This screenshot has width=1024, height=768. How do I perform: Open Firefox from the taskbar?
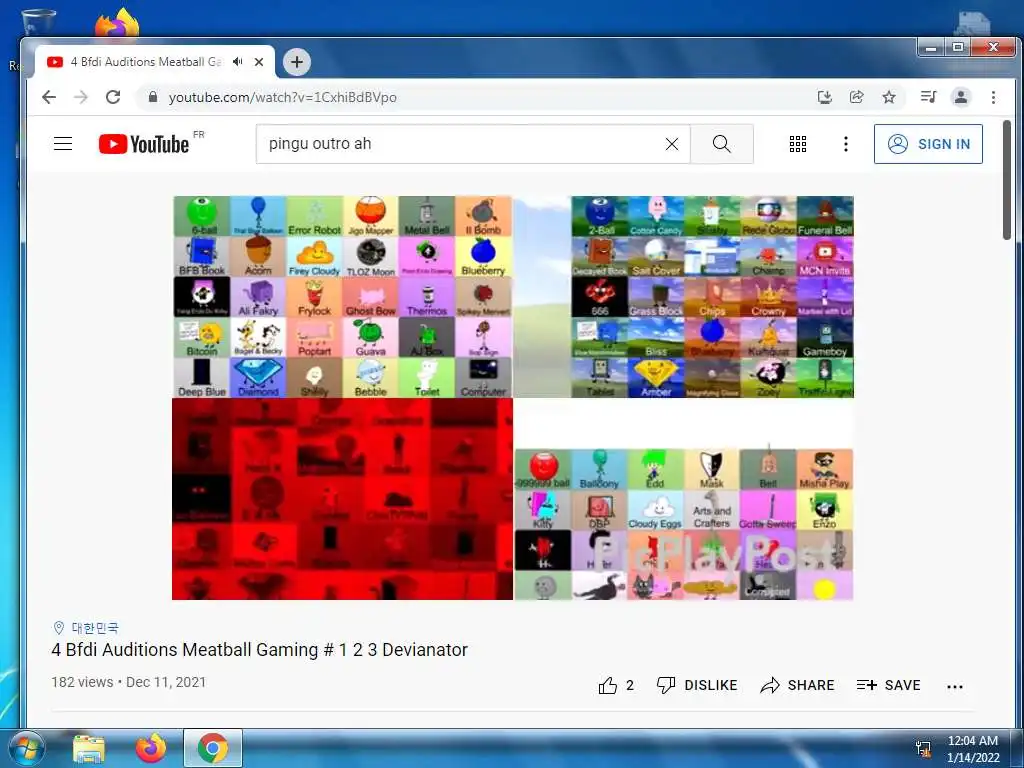151,748
